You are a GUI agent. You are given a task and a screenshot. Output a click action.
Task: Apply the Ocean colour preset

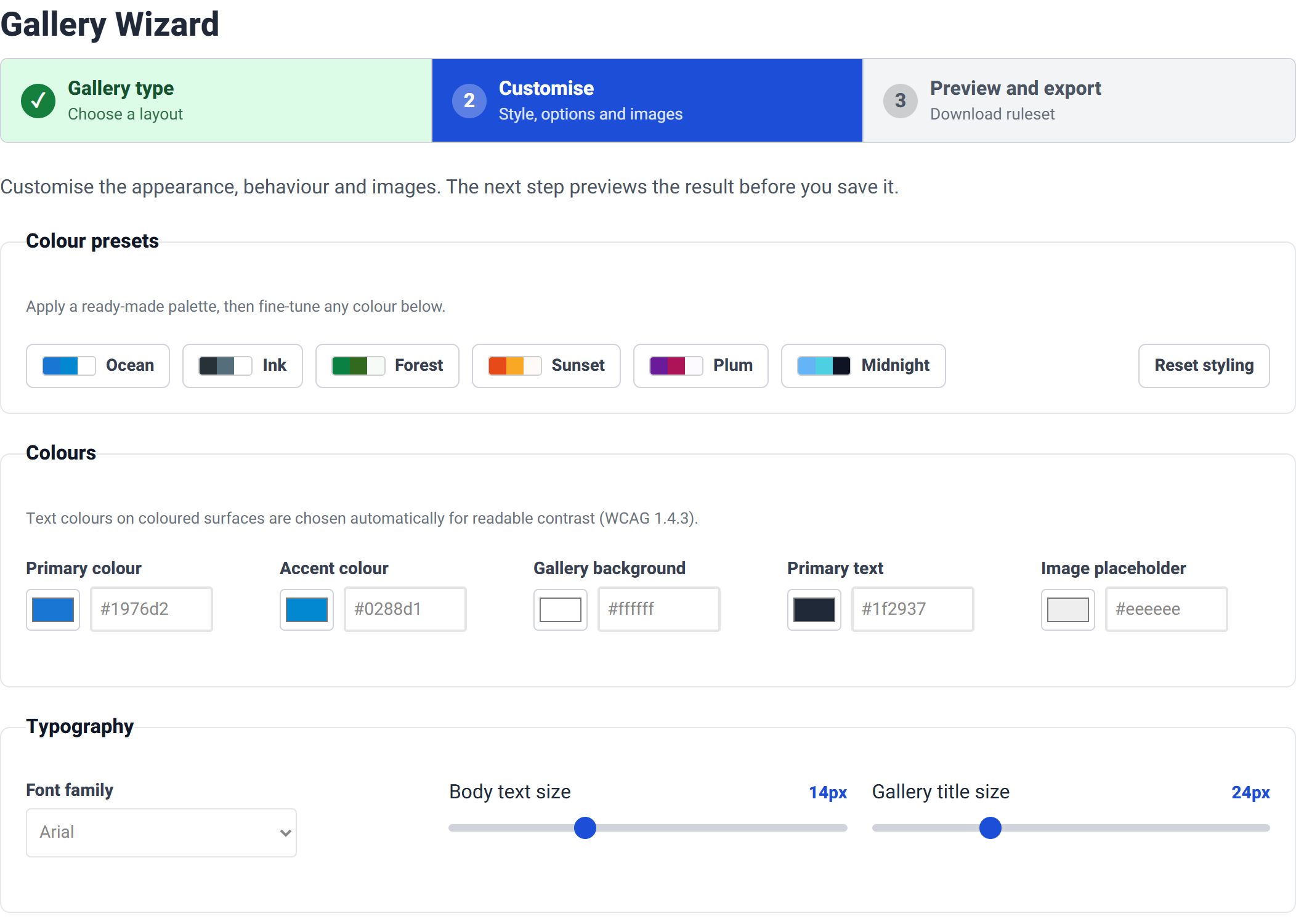[x=98, y=366]
